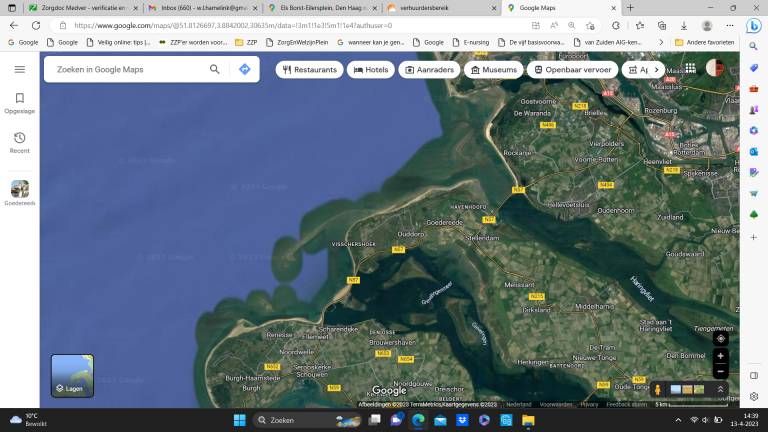Switch to the verhuurdersbereik browser tab
Image resolution: width=768 pixels, height=432 pixels.
438,8
